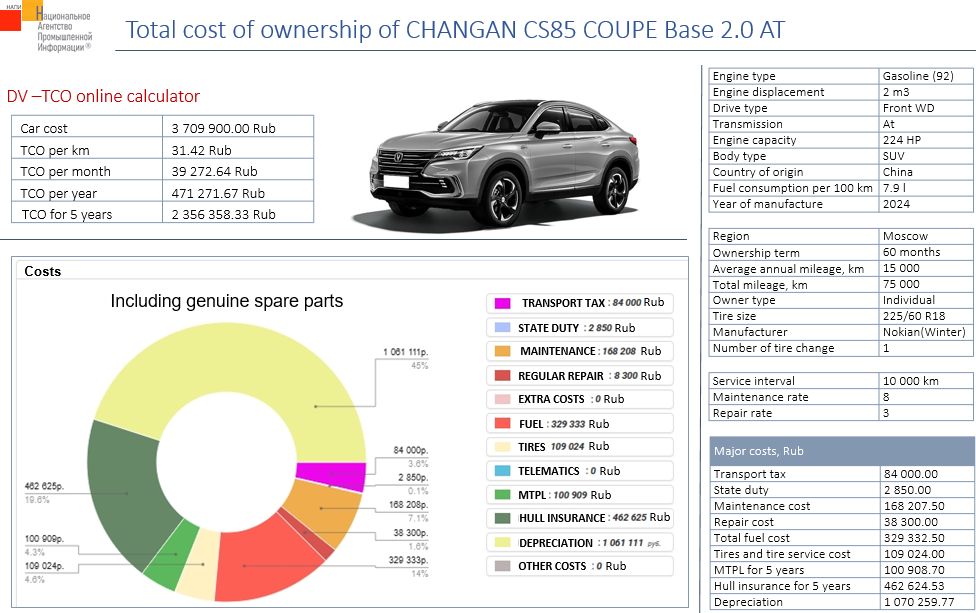
Task: Select the light blue State Duty swatch
Action: (x=502, y=328)
